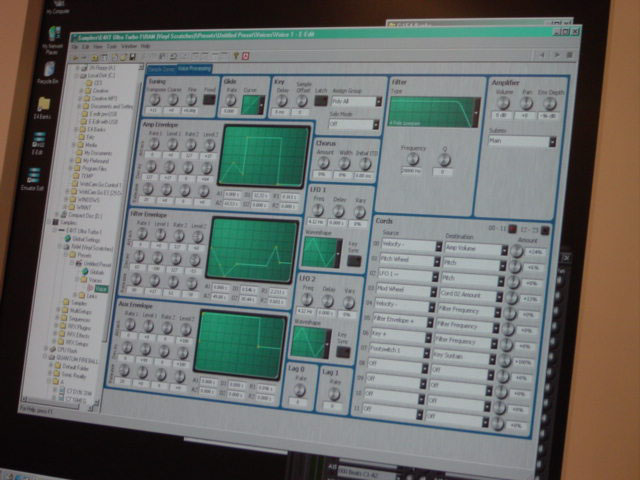This screenshot has width=640, height=480.
Task: Toggle the Tuning Fixed button
Action: (x=209, y=100)
